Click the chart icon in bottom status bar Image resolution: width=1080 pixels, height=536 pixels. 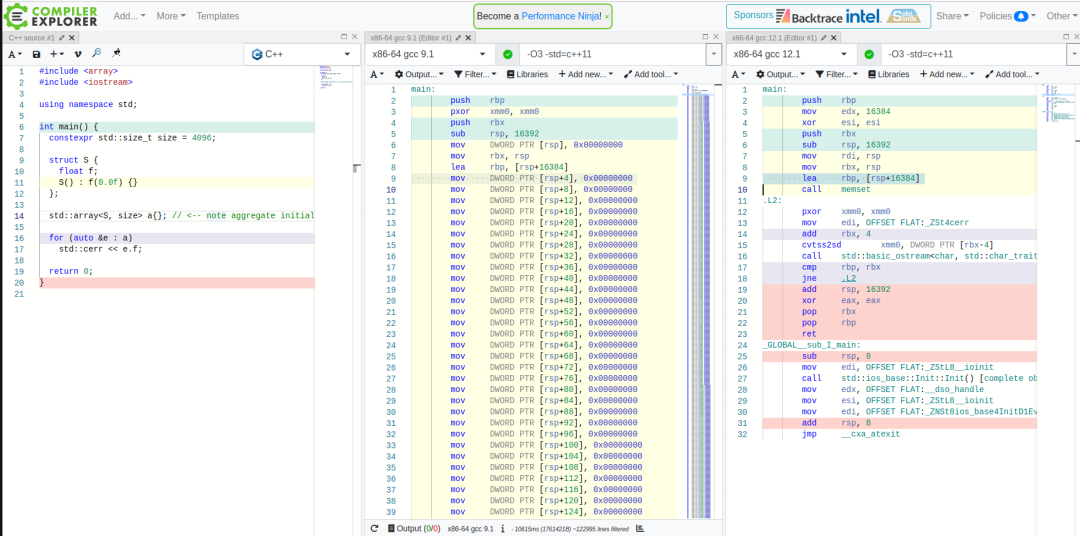tap(639, 528)
